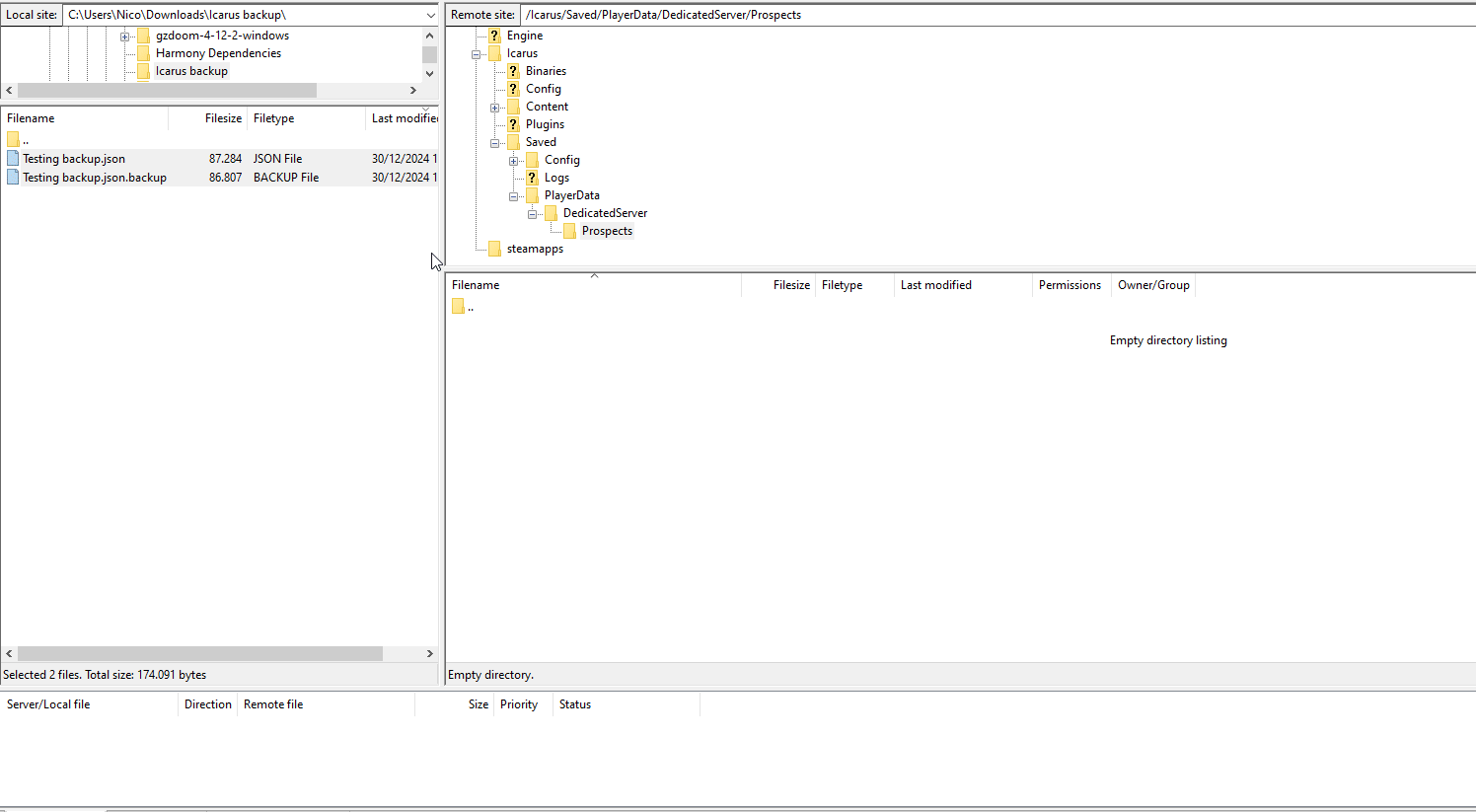Click local tree horizontal scroll left arrow
Image resolution: width=1476 pixels, height=812 pixels.
9,90
